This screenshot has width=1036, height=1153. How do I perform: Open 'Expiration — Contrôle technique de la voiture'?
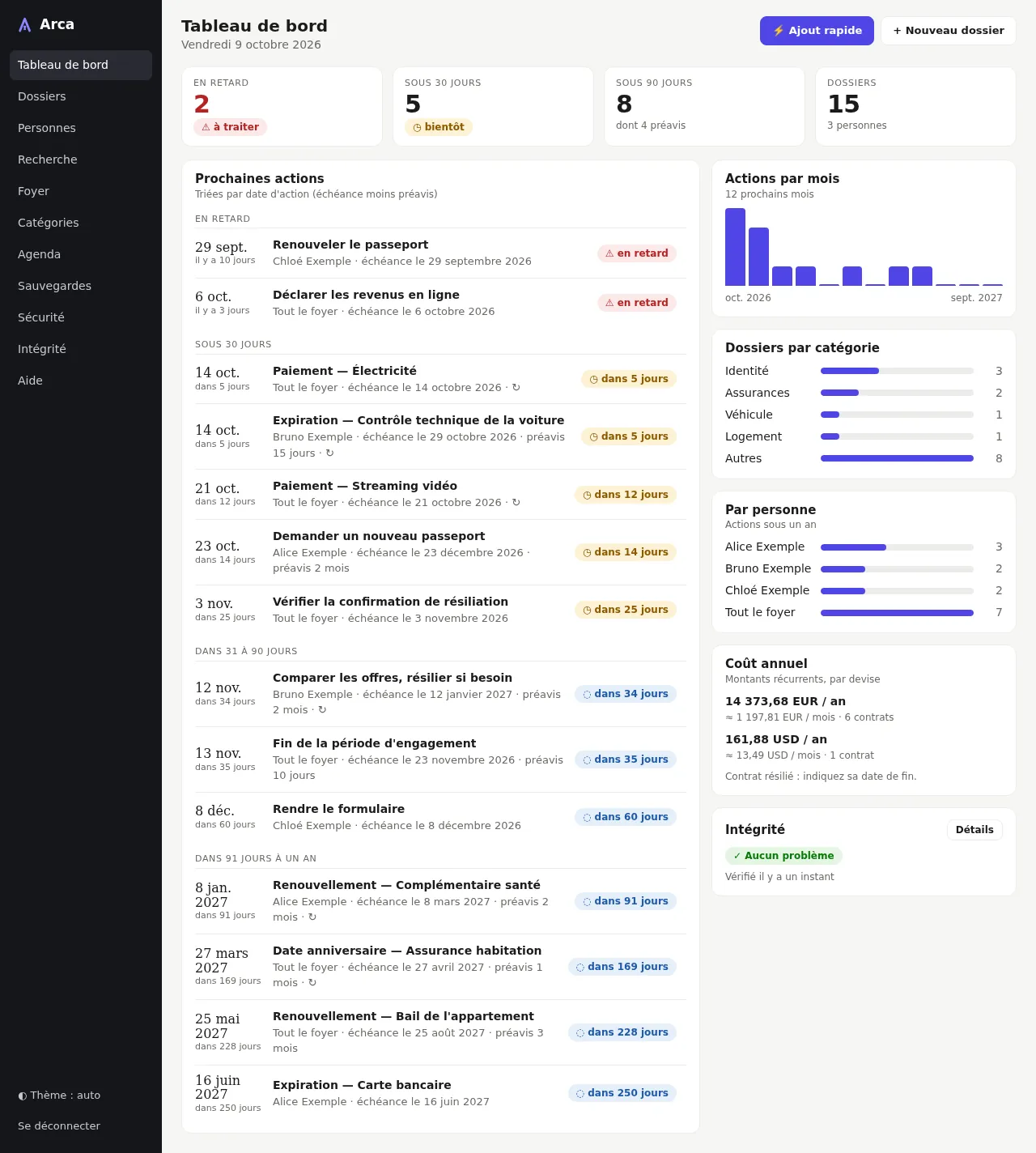pyautogui.click(x=440, y=436)
